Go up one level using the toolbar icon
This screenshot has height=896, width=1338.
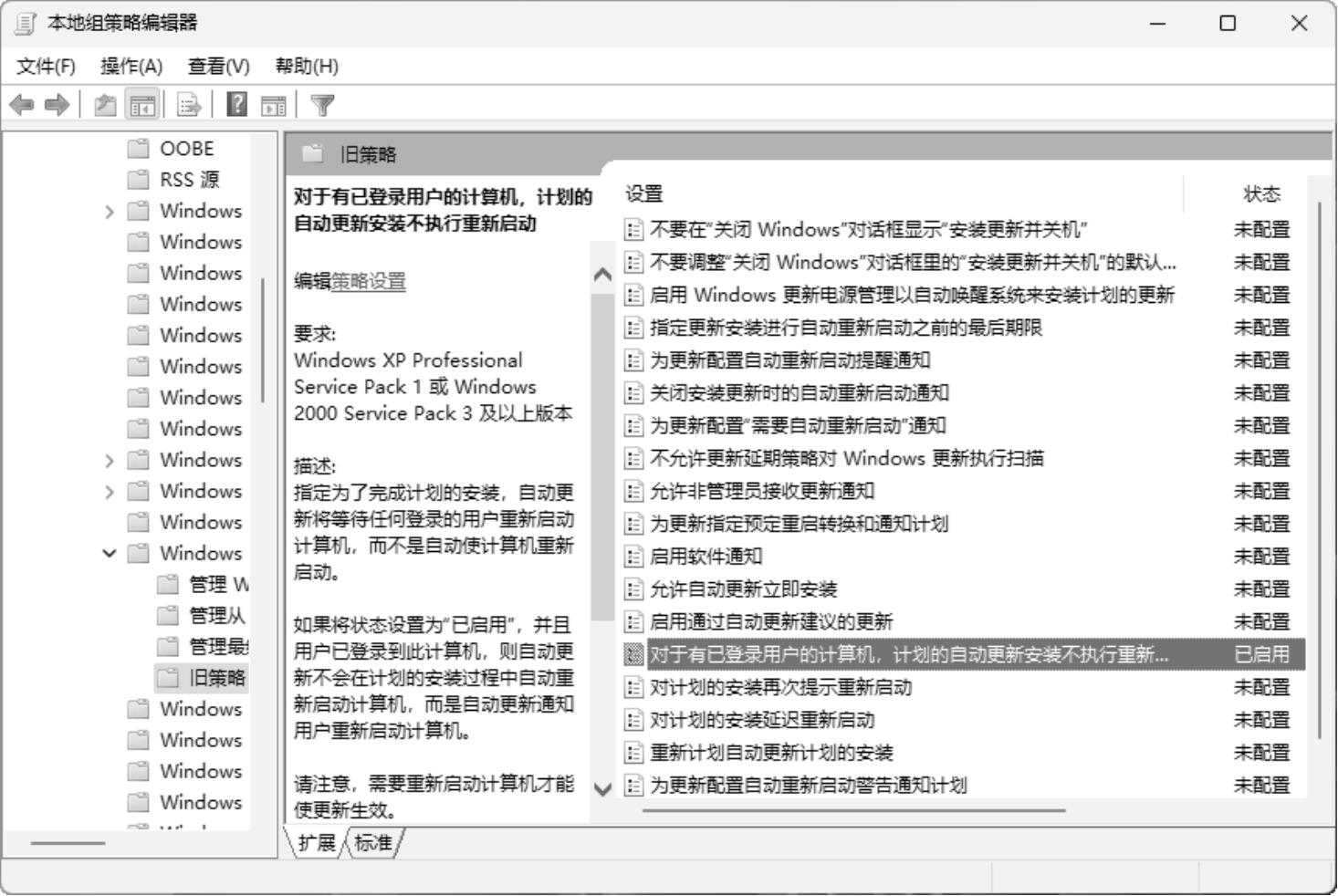click(105, 105)
